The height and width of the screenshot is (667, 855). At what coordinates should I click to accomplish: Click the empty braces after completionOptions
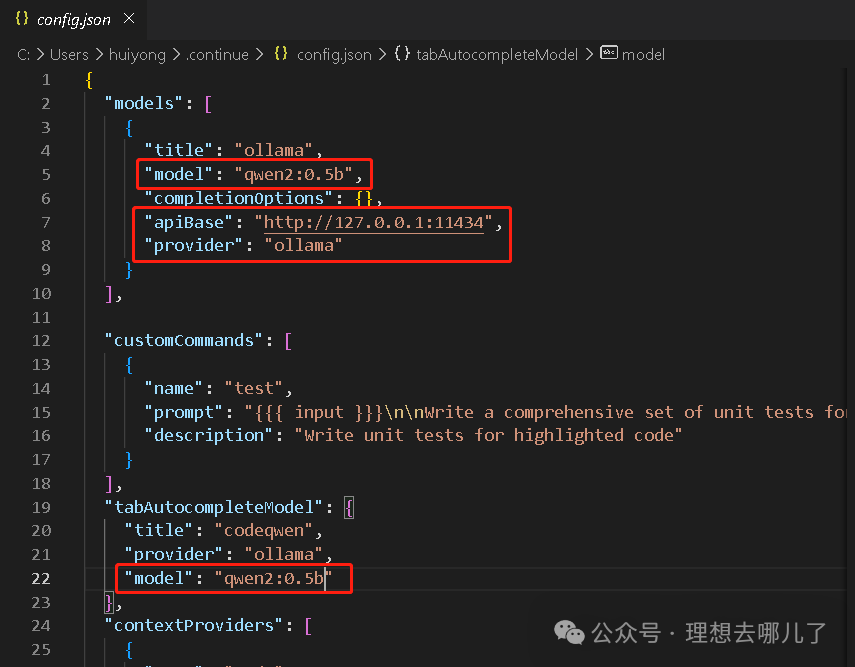(364, 198)
